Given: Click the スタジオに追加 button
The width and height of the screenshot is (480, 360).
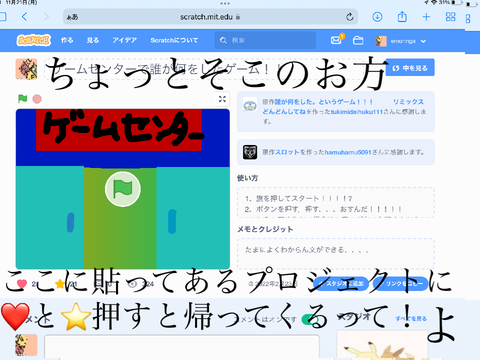Looking at the screenshot, I should [341, 284].
